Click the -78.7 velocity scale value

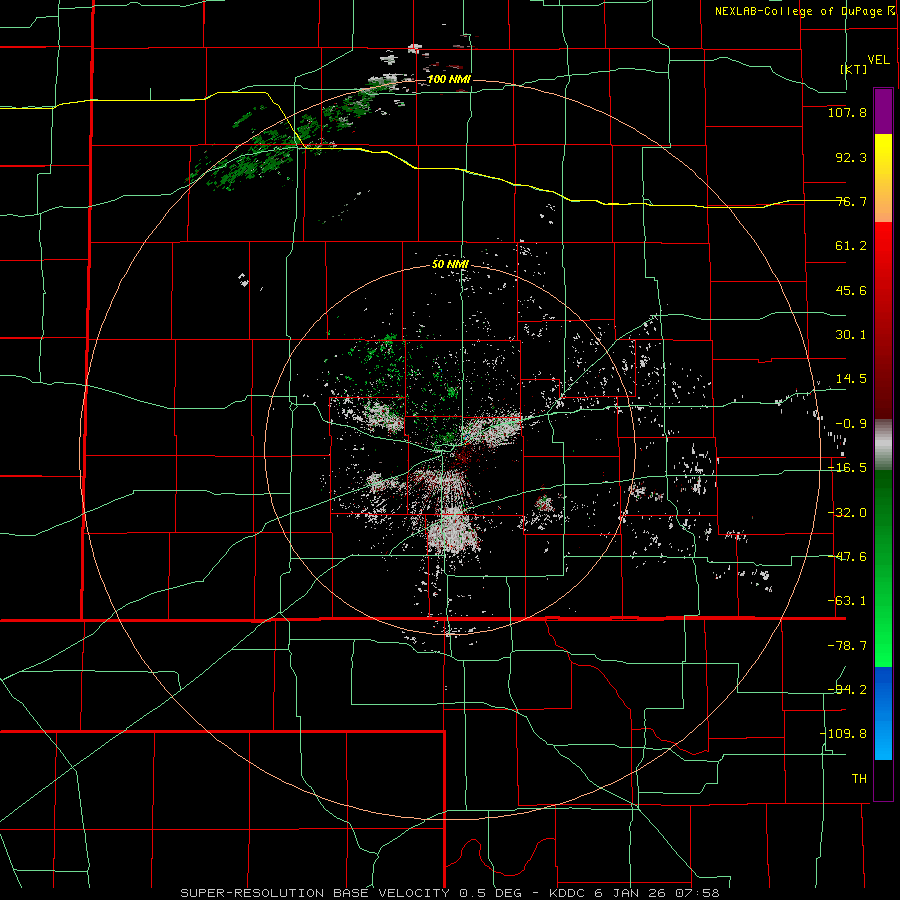tap(847, 646)
